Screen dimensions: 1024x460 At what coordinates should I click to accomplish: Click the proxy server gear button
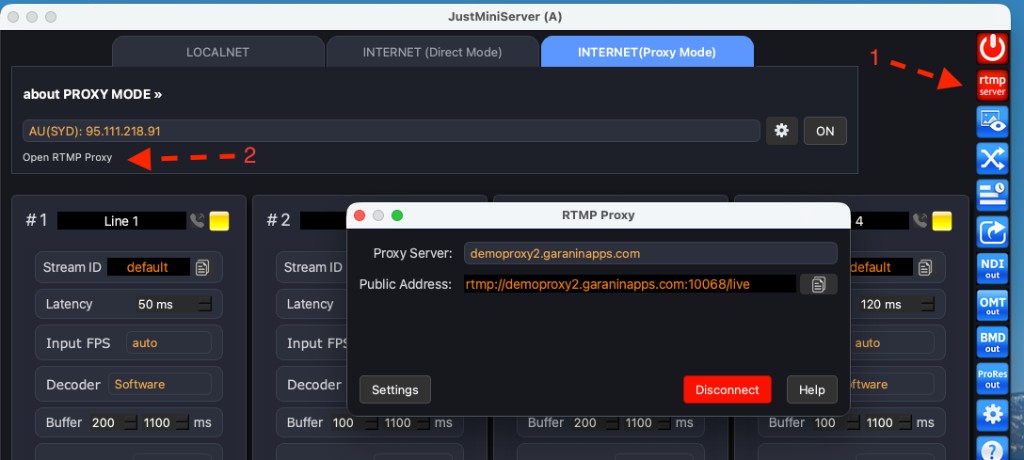(x=781, y=131)
